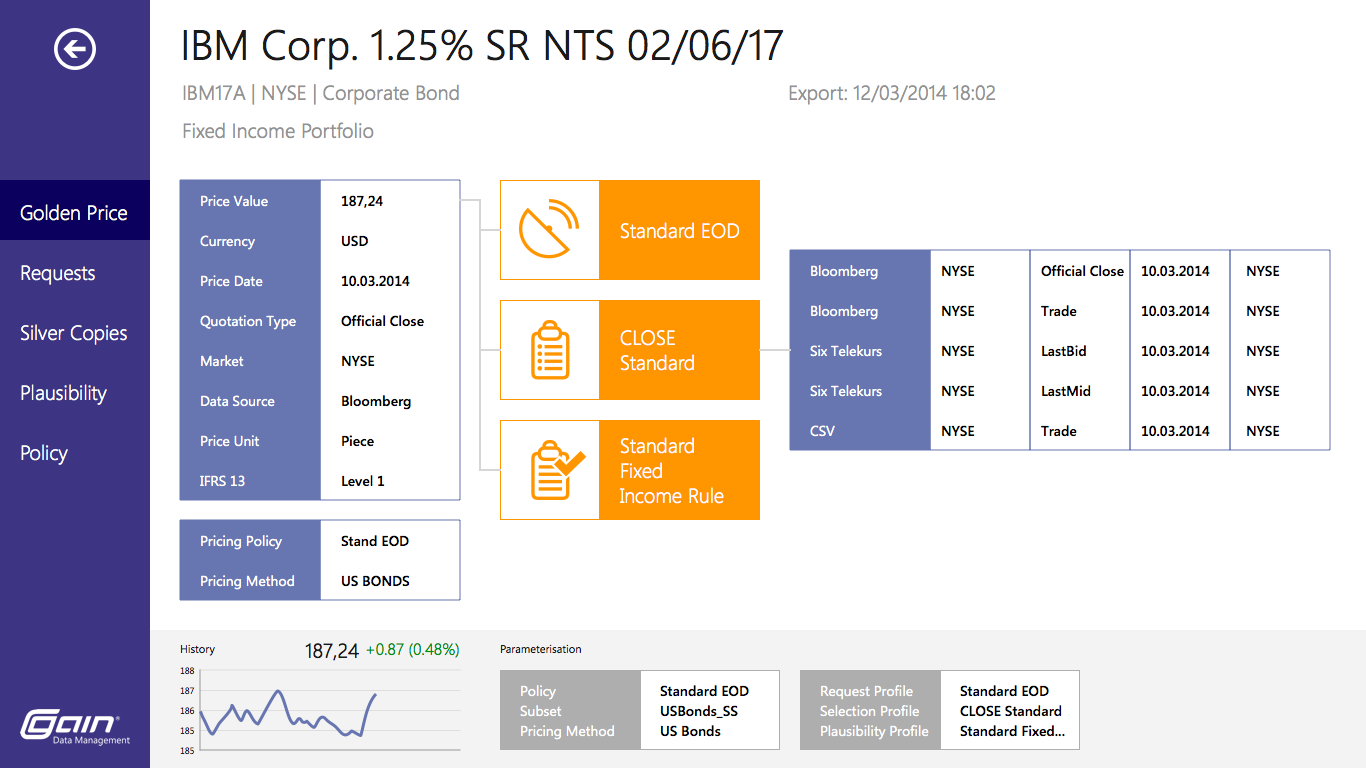Click the LastBid cell

point(1064,351)
